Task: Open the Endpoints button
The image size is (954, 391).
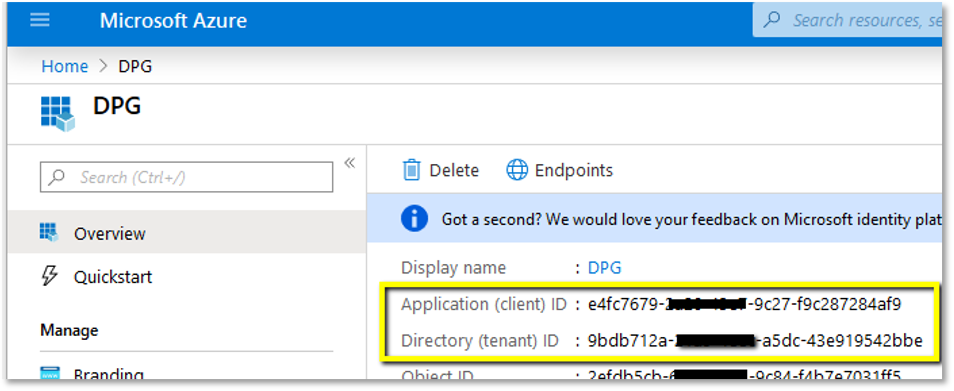Action: (560, 170)
